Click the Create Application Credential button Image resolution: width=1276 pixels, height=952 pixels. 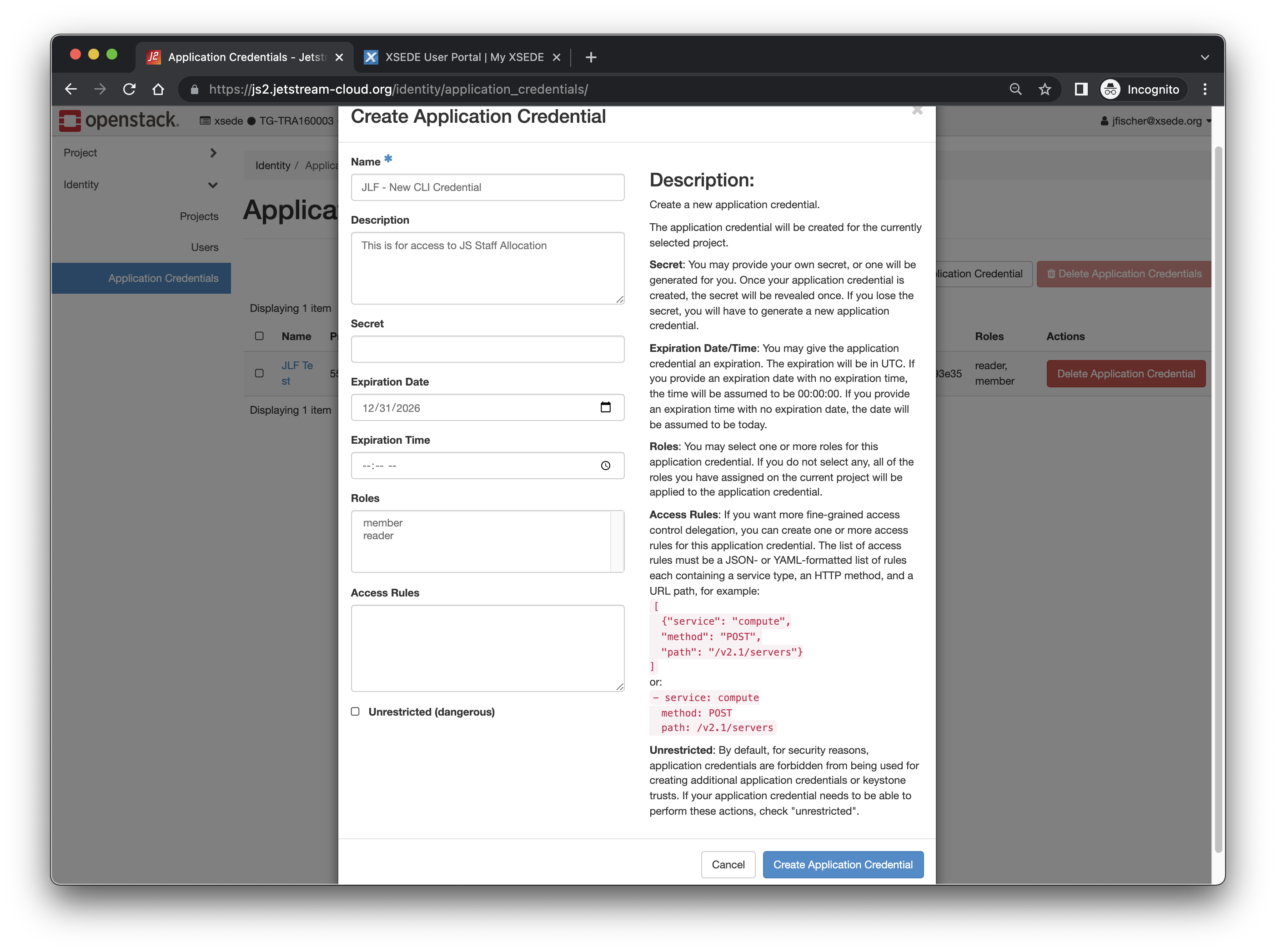coord(843,864)
